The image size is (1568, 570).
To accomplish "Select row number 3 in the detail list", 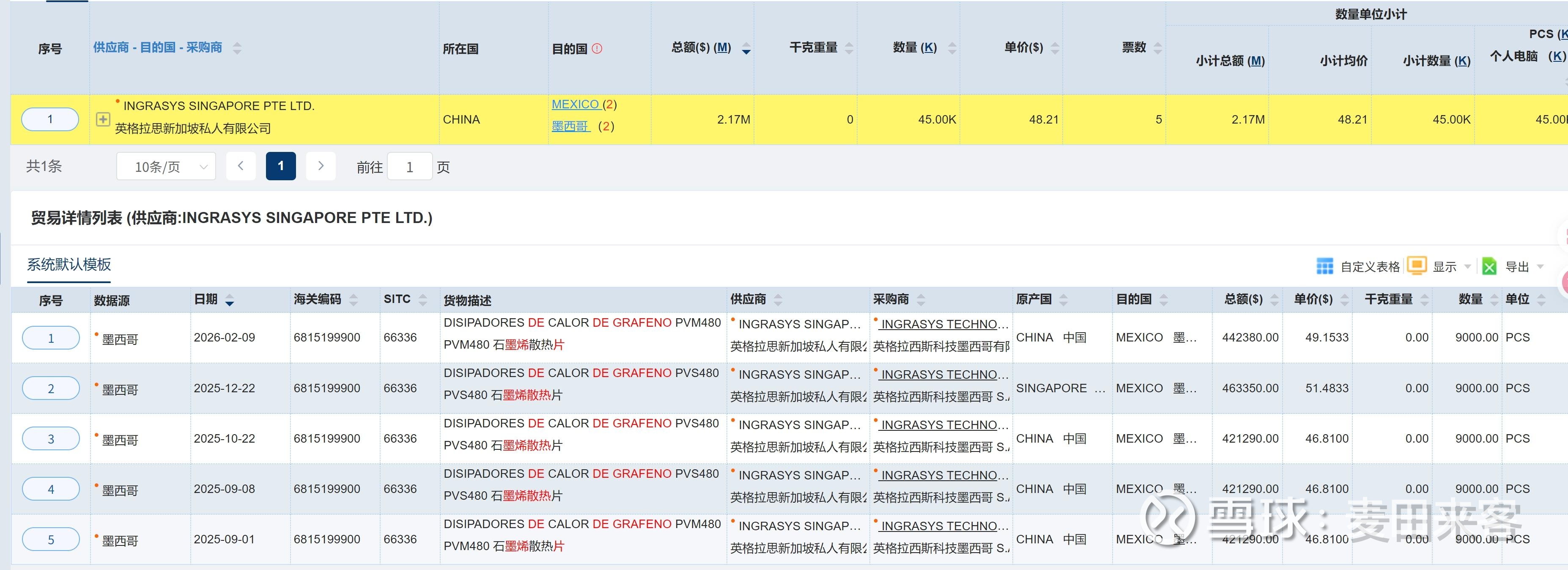I will [51, 439].
